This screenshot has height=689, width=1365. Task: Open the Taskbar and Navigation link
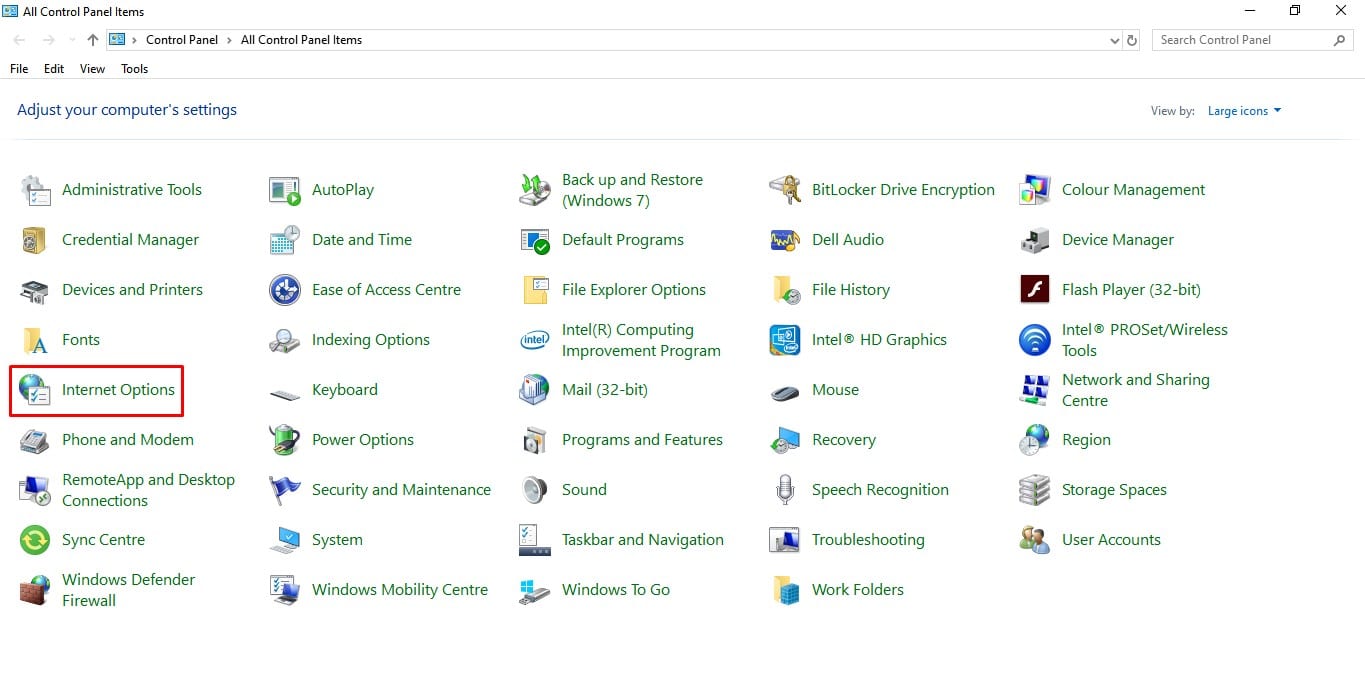pyautogui.click(x=642, y=540)
